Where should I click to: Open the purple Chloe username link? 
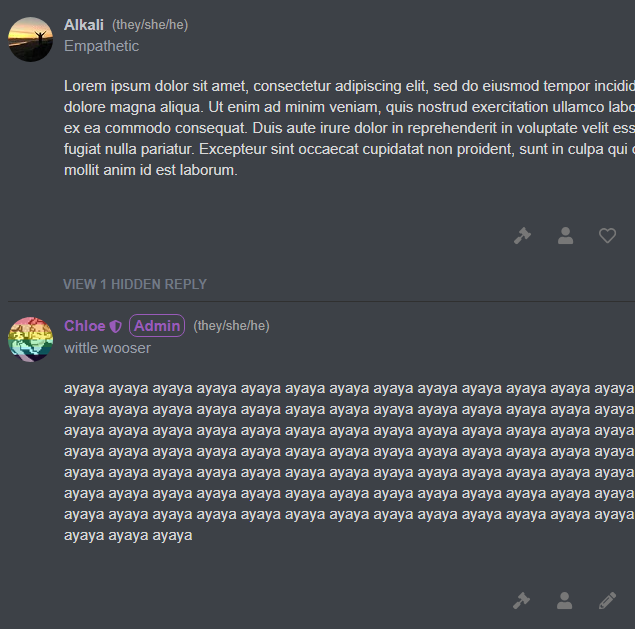point(85,326)
